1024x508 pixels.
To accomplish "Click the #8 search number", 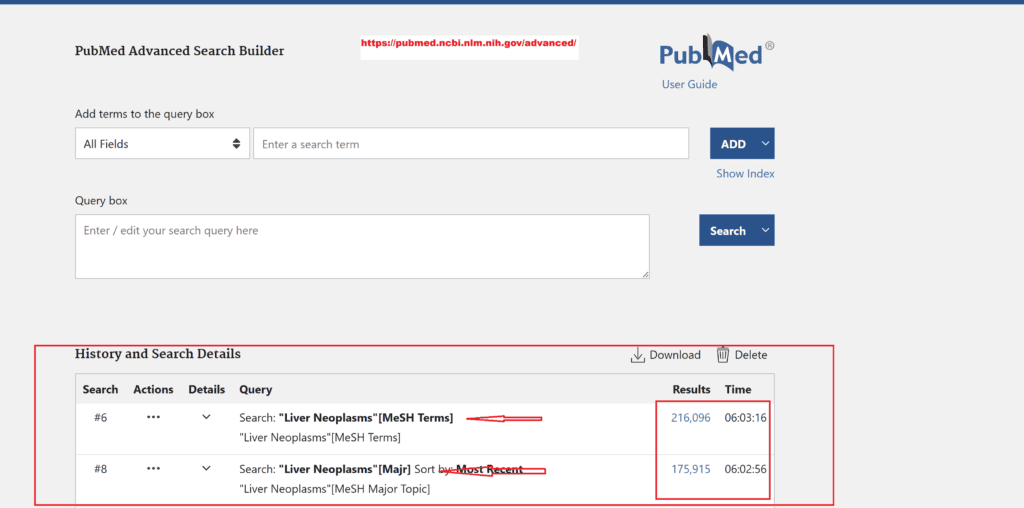I will click(101, 469).
